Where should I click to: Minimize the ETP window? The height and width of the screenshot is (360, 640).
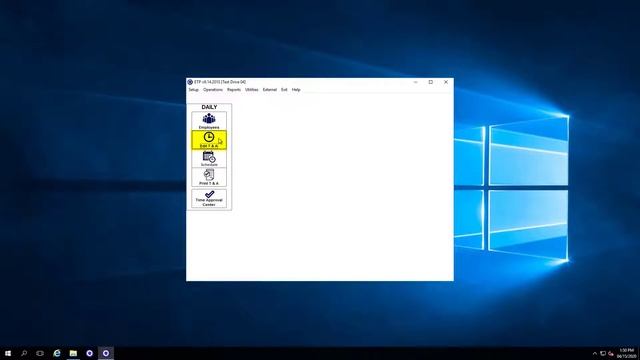point(416,82)
